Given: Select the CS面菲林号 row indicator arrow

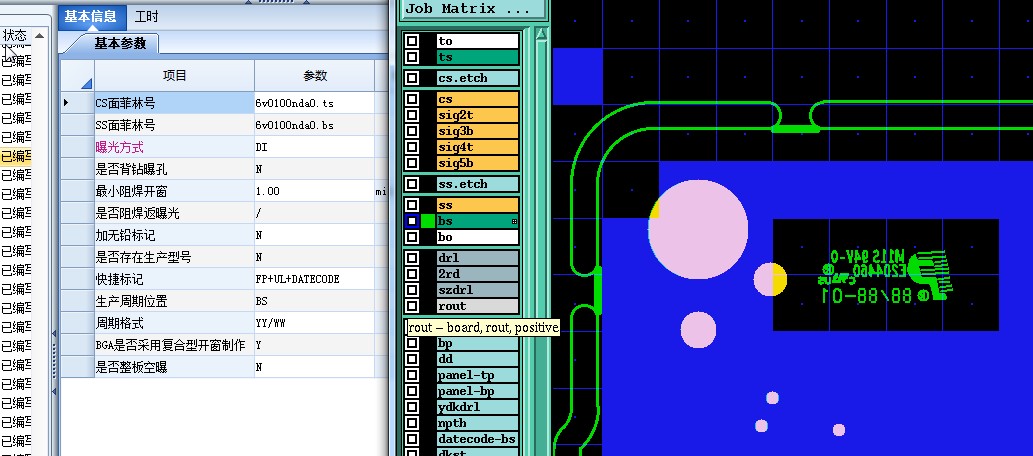Looking at the screenshot, I should click(x=66, y=103).
